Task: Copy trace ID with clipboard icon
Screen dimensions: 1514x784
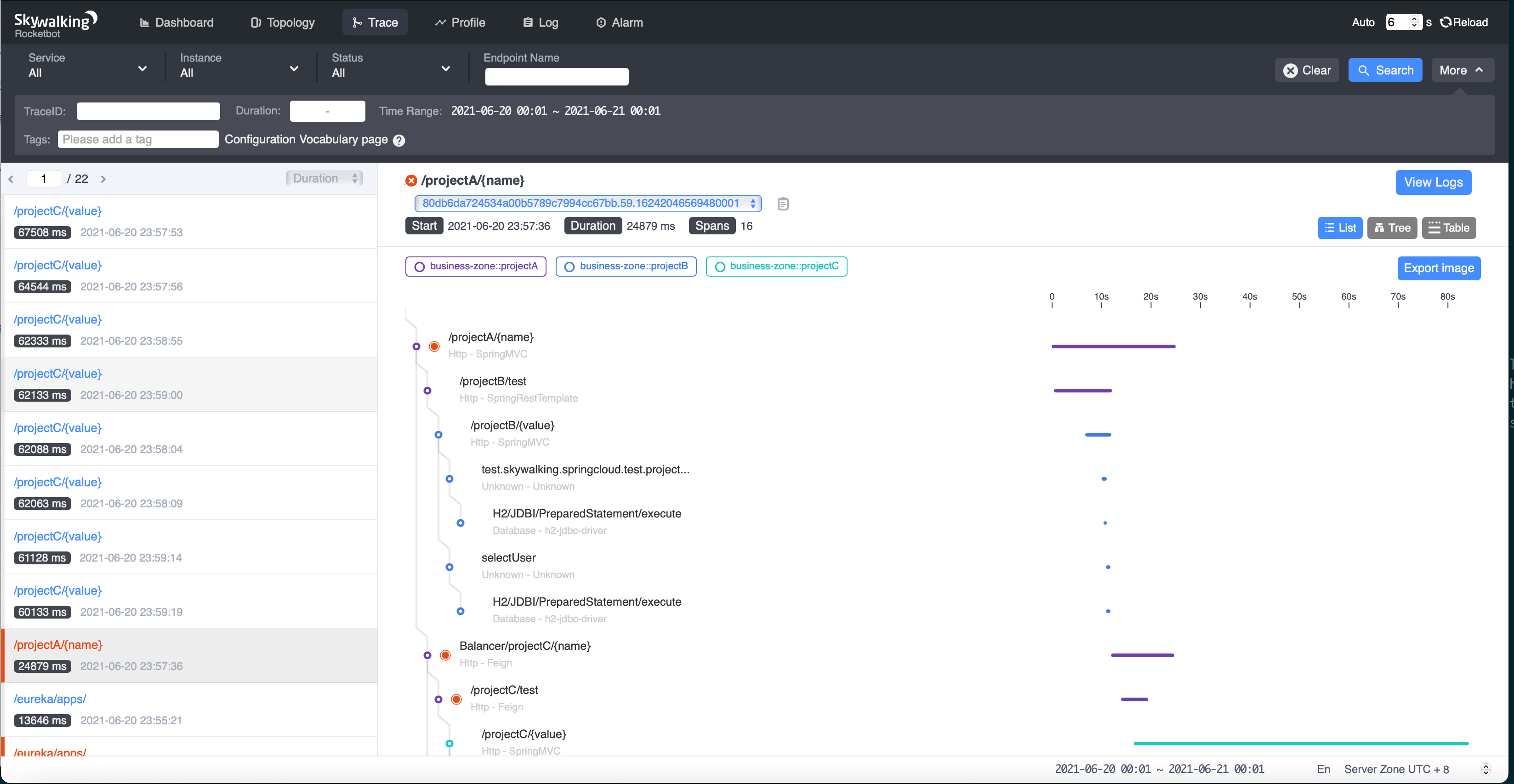Action: point(783,203)
